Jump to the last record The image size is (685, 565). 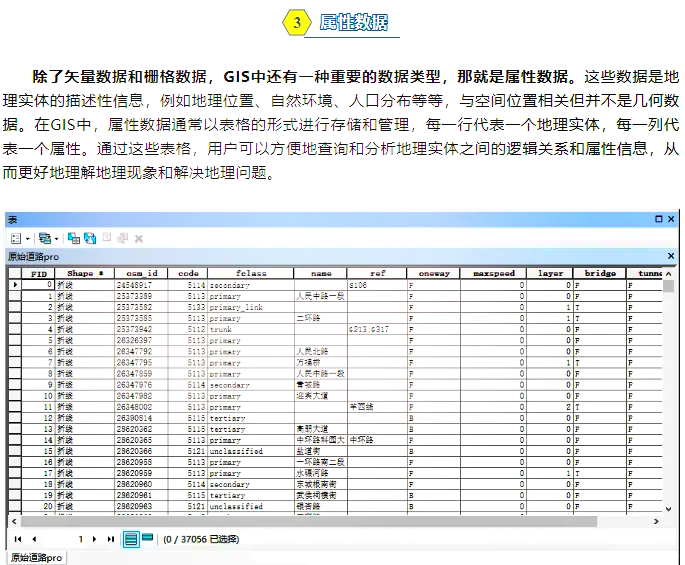tap(111, 539)
